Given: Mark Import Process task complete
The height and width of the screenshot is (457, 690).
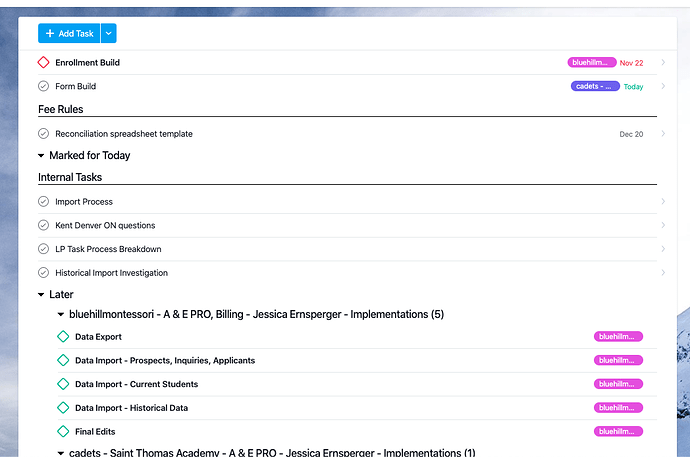Looking at the screenshot, I should pos(43,201).
